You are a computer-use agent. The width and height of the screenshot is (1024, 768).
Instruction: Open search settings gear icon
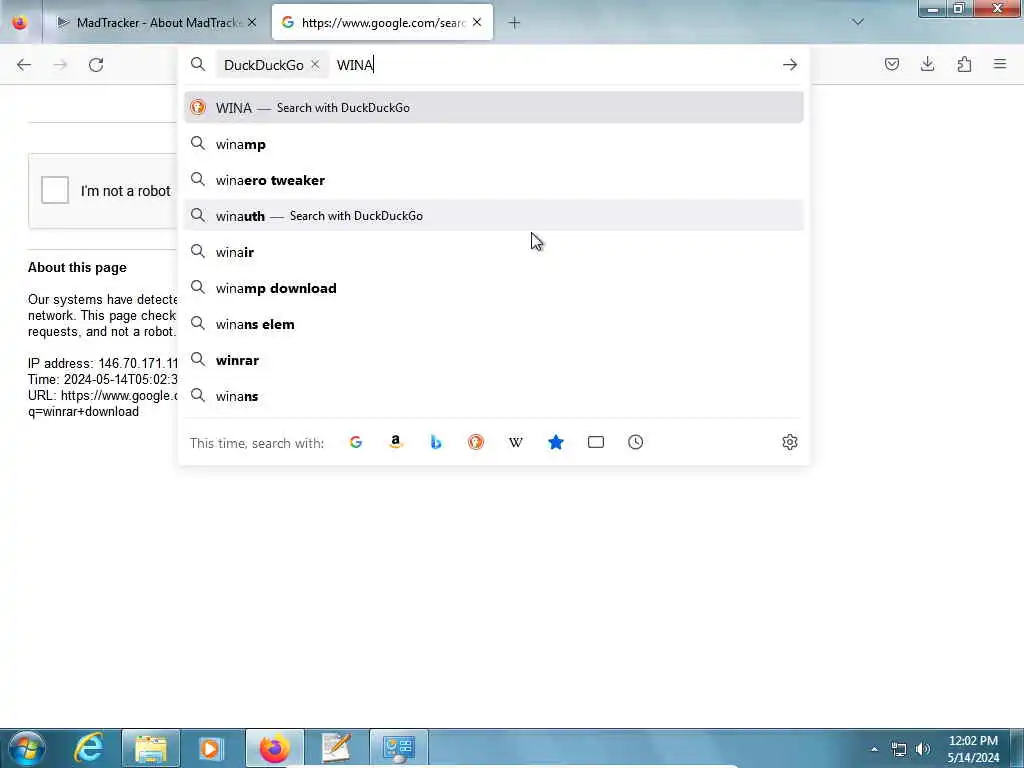coord(790,442)
